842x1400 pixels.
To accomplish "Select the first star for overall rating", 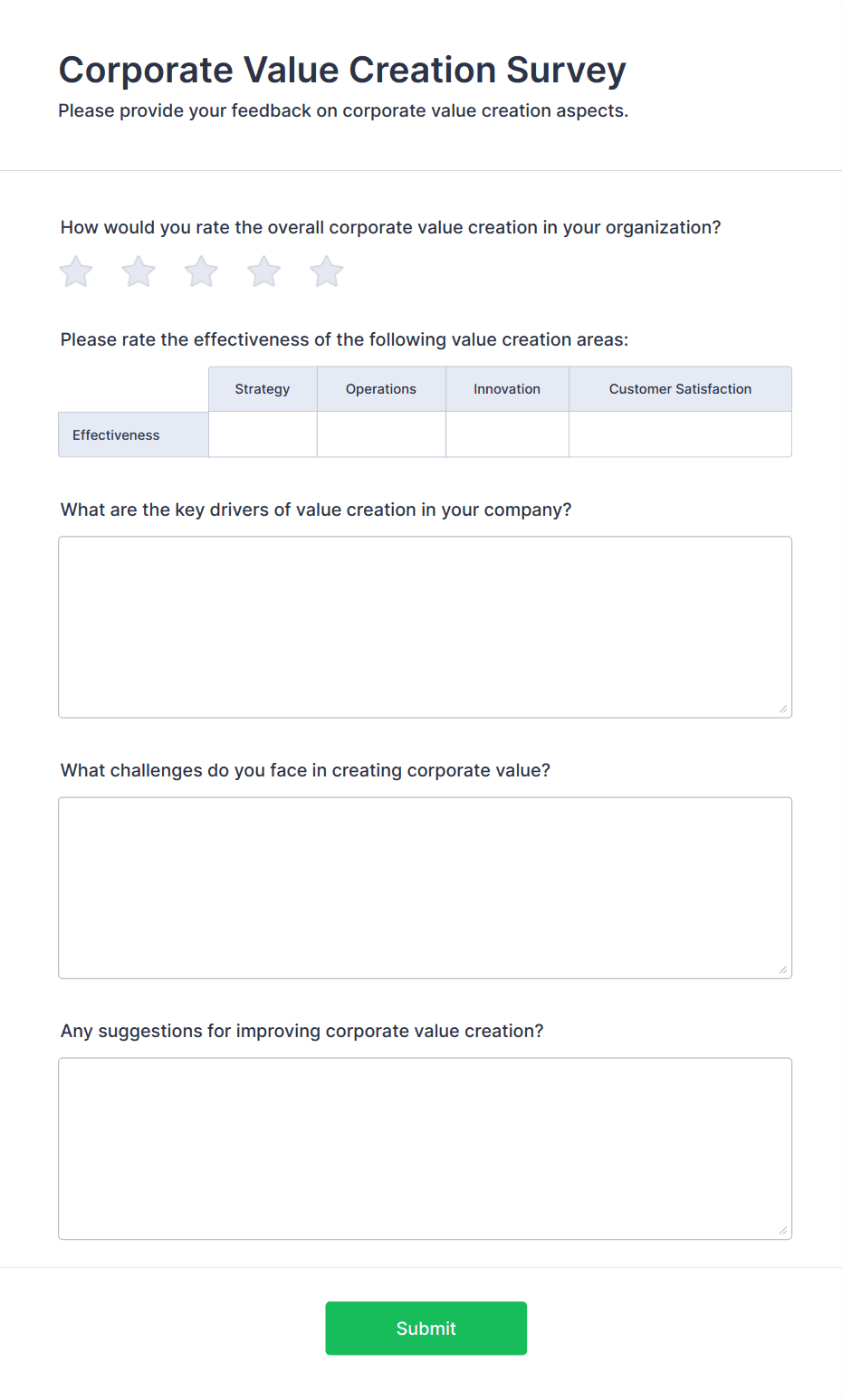I will pos(75,271).
